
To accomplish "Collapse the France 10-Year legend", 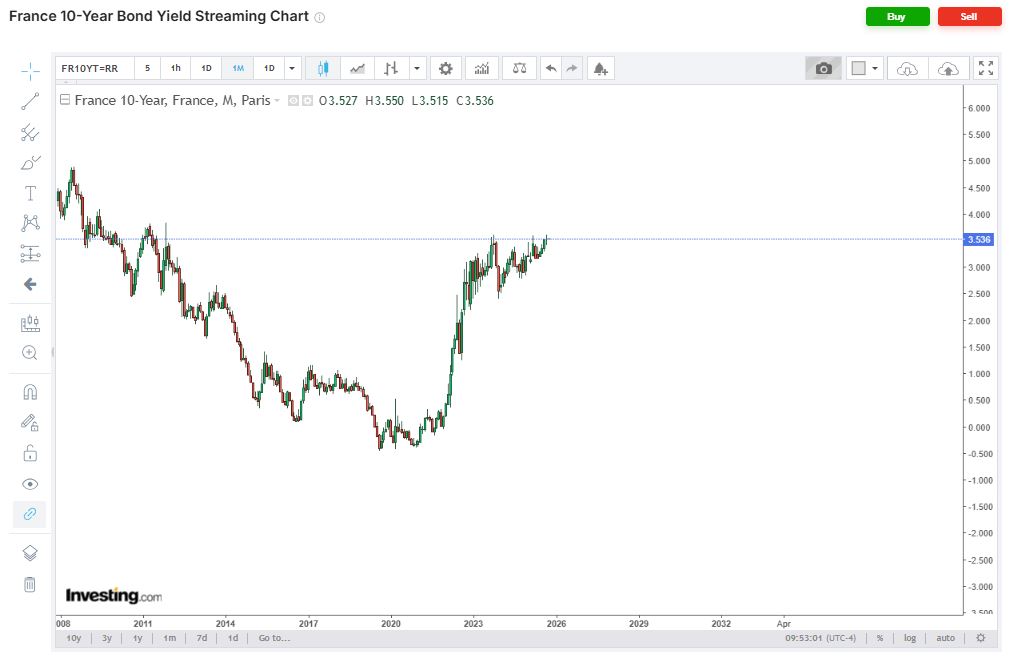I will 65,100.
